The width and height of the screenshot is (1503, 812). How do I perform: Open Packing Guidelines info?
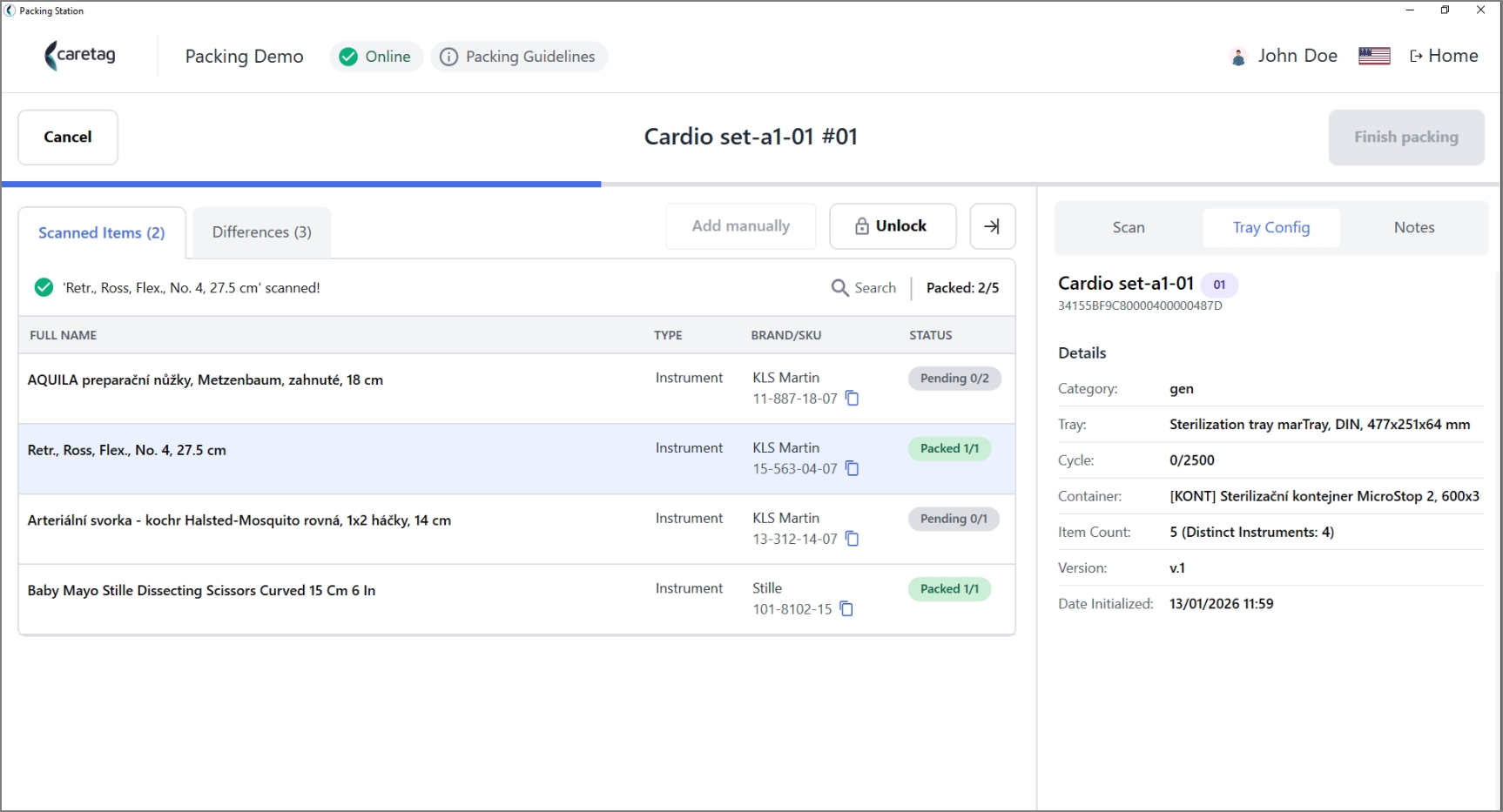coord(519,57)
